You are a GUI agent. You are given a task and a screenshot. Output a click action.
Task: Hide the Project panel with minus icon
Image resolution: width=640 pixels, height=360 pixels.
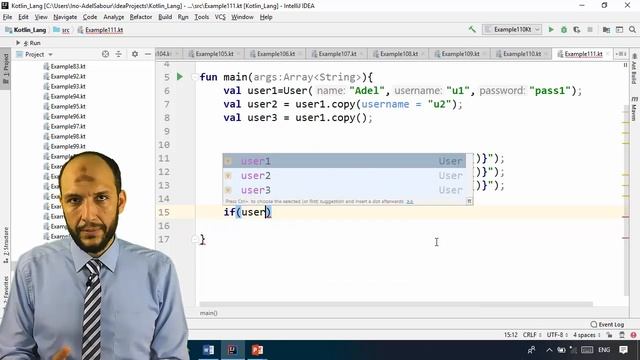click(148, 54)
